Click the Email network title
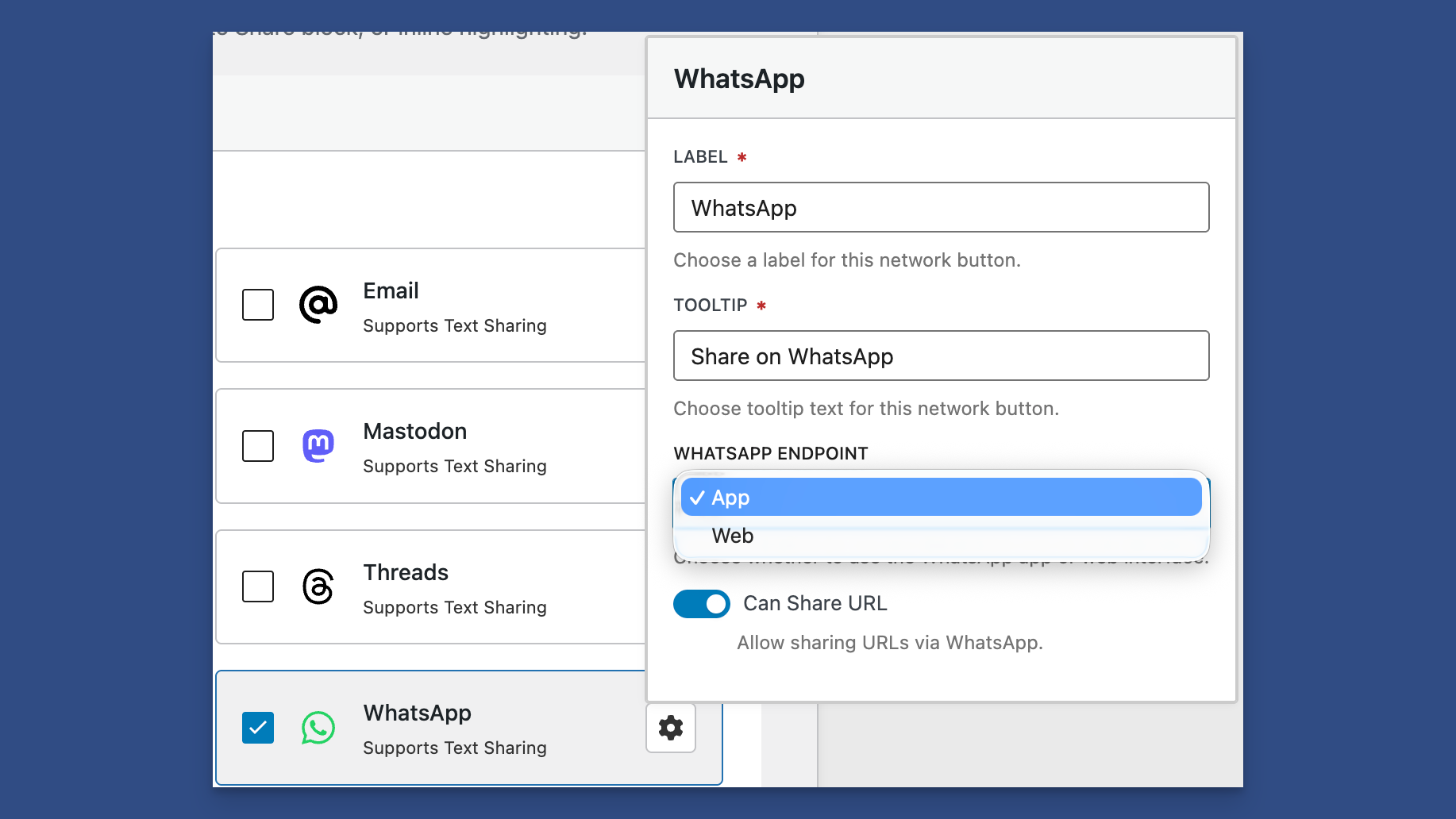 point(391,291)
